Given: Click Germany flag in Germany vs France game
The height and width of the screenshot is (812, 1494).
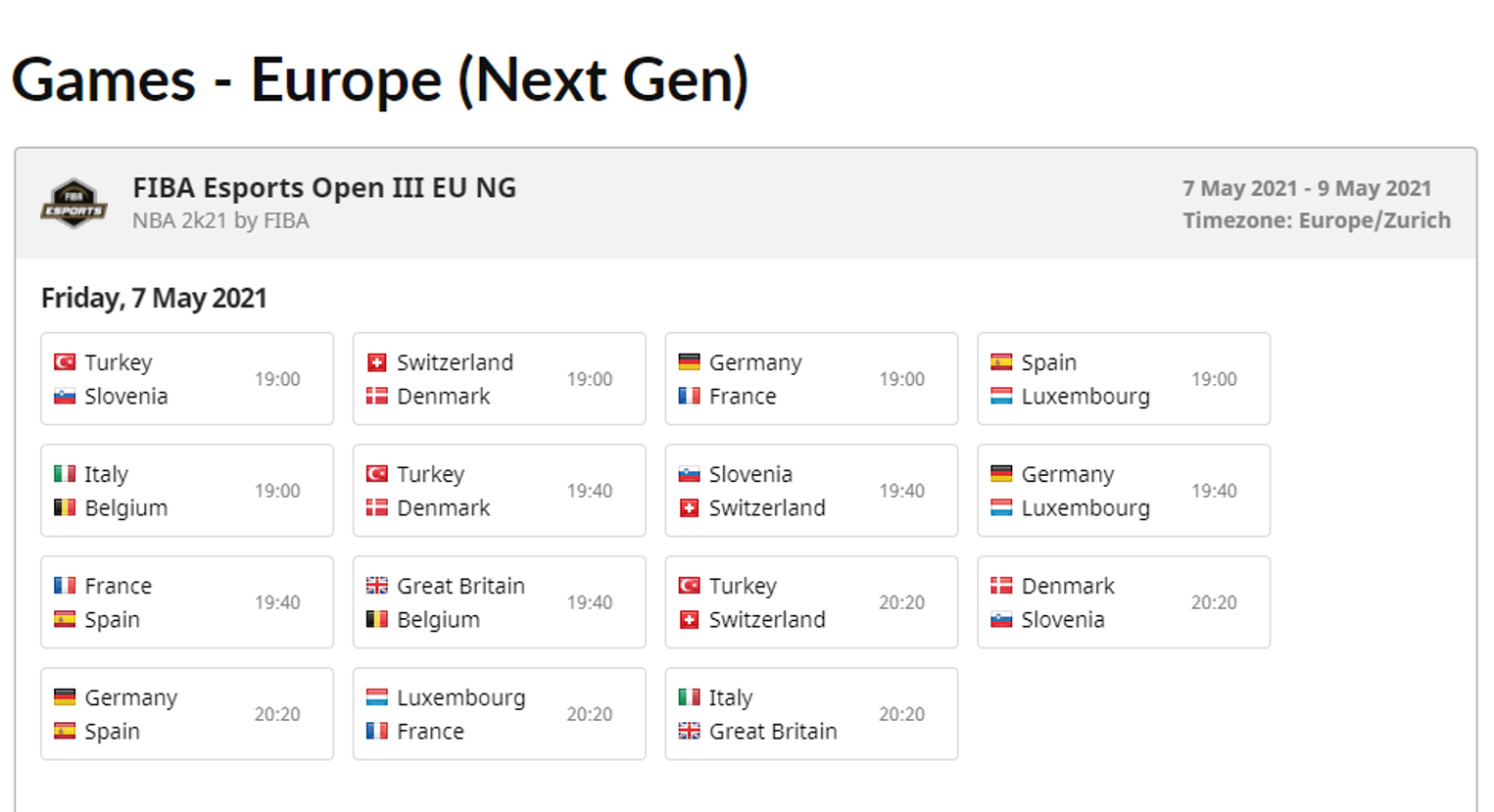Looking at the screenshot, I should click(689, 362).
